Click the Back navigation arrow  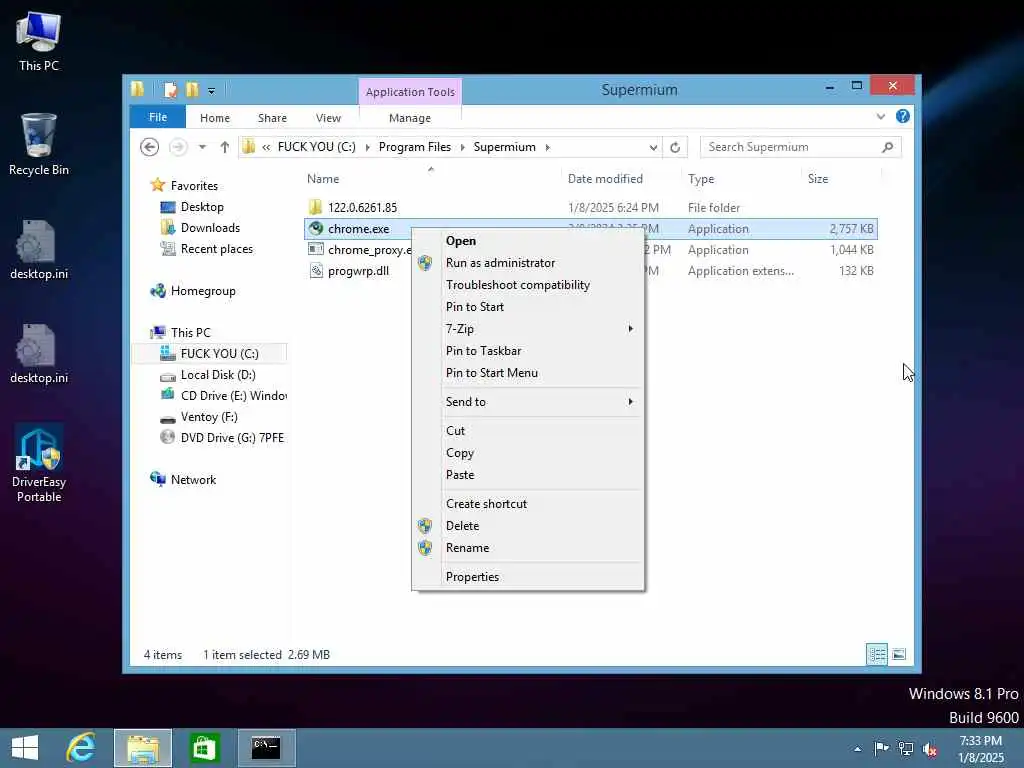tap(150, 147)
